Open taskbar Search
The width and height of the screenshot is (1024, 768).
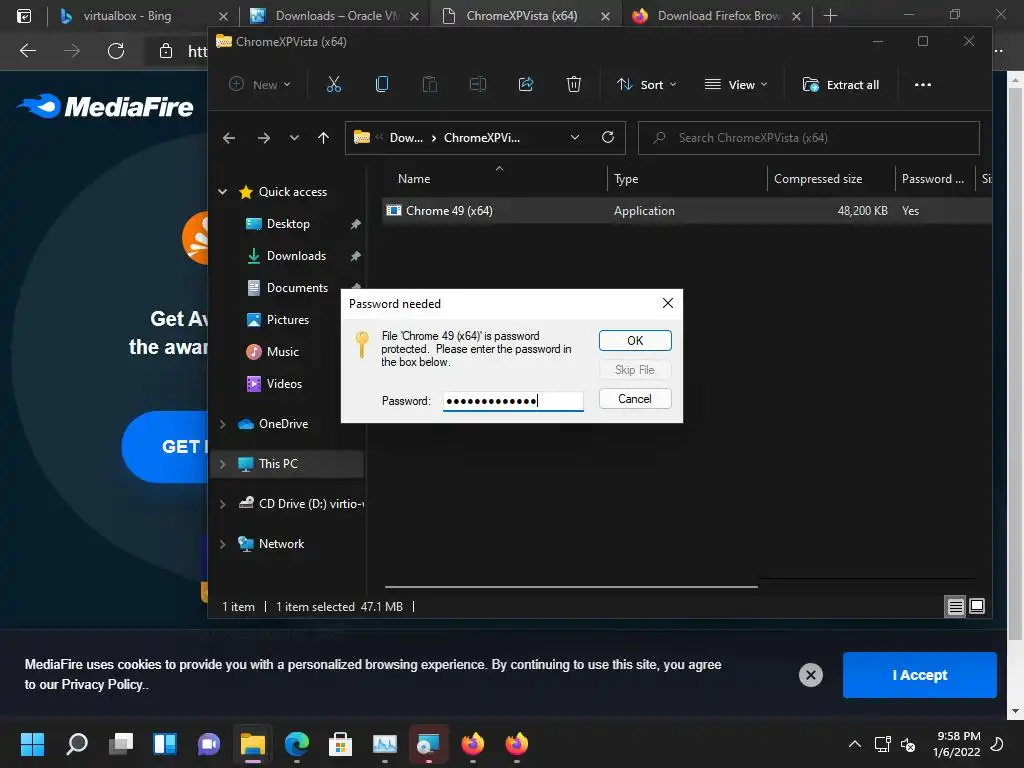point(77,744)
